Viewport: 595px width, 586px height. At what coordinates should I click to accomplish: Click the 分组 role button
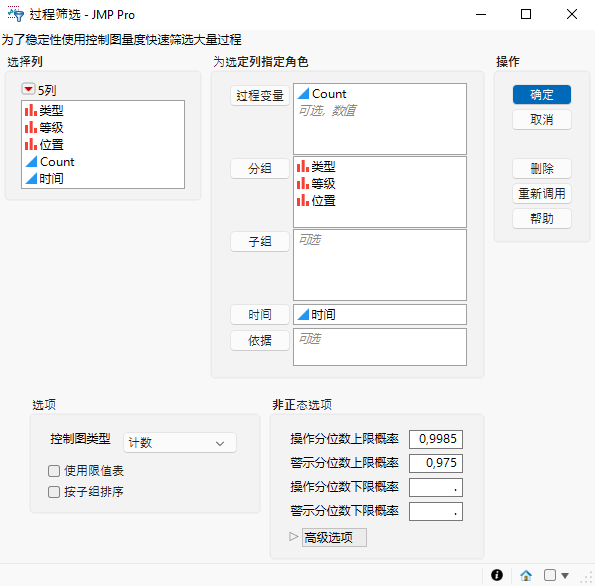click(x=260, y=168)
